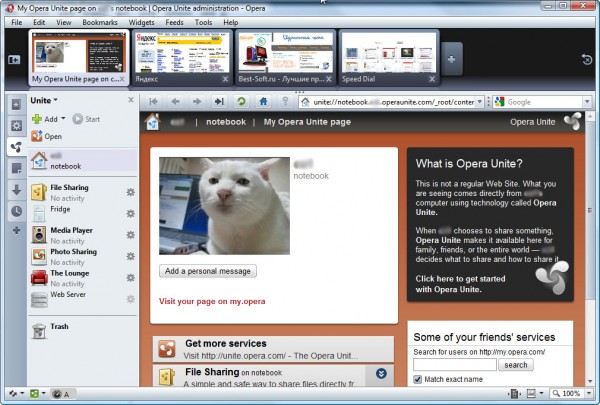Reload the page with the green Reload icon
This screenshot has width=600, height=405.
pyautogui.click(x=241, y=101)
